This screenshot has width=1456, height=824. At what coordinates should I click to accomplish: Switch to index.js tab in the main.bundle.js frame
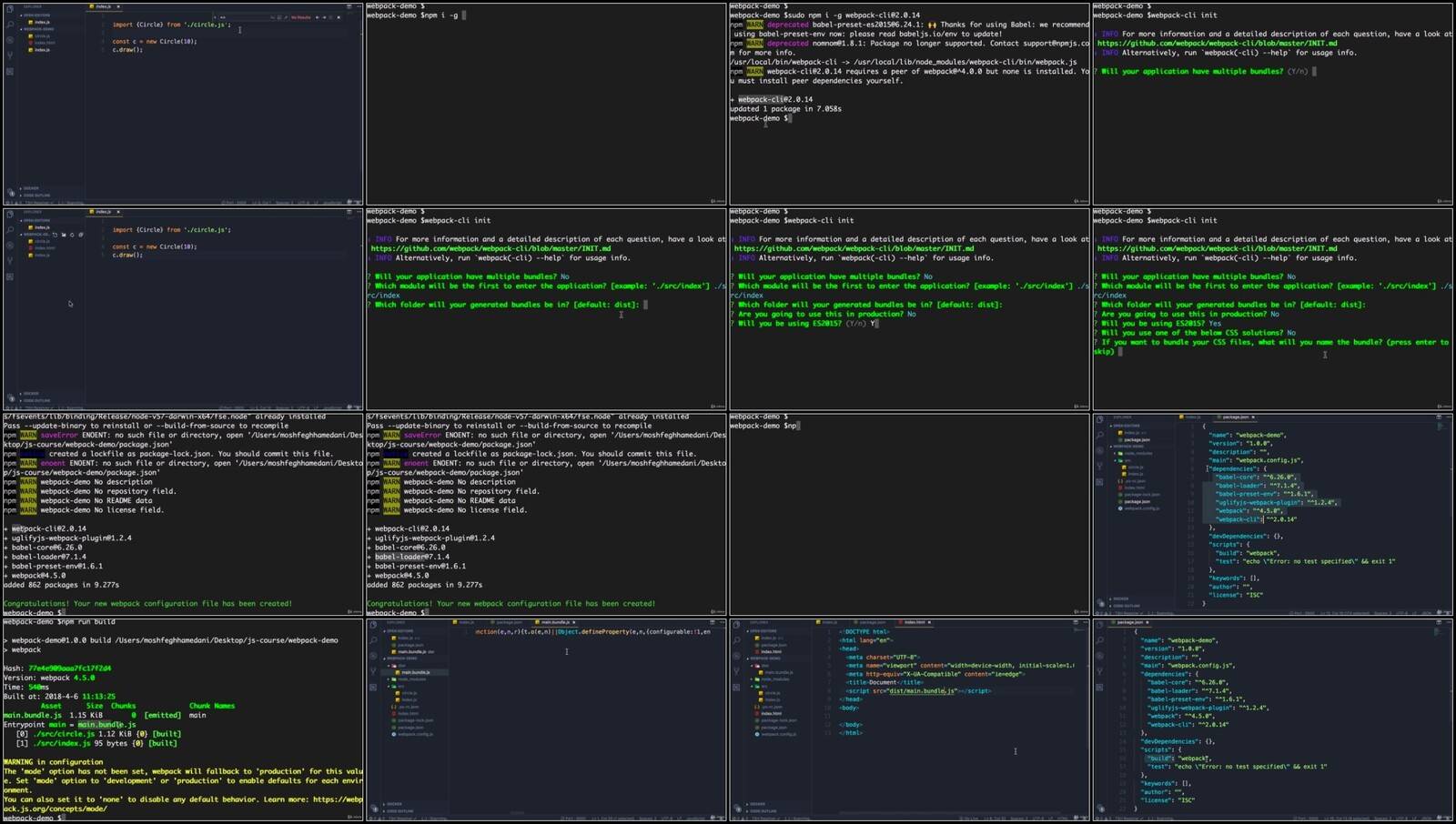coord(464,622)
